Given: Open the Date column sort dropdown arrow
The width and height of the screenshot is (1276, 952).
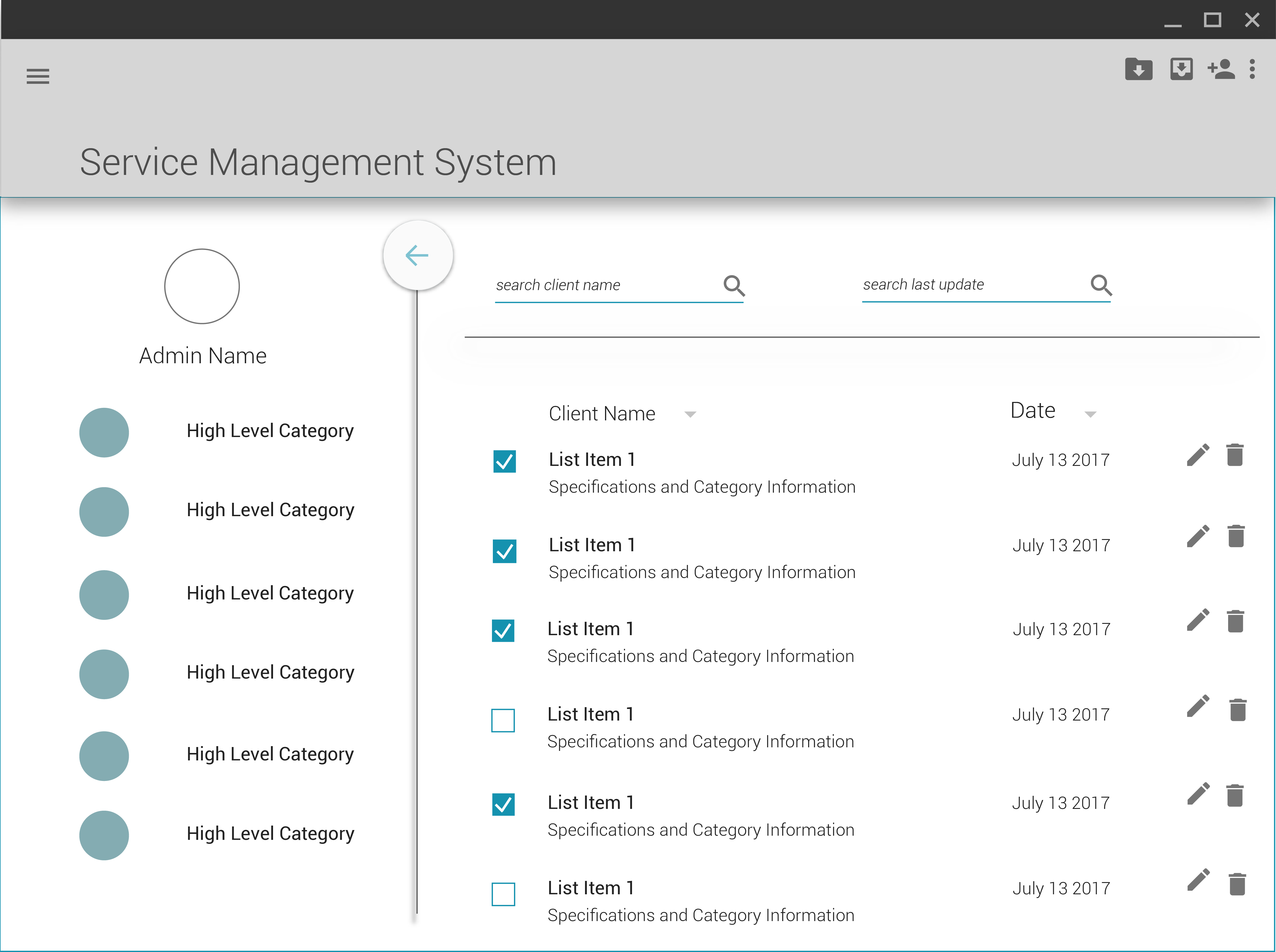Looking at the screenshot, I should tap(1090, 414).
